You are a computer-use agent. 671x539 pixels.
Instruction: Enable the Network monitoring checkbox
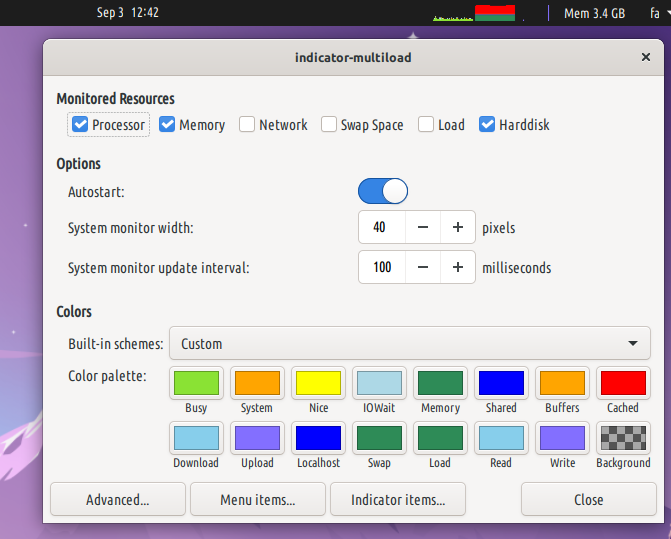click(247, 125)
